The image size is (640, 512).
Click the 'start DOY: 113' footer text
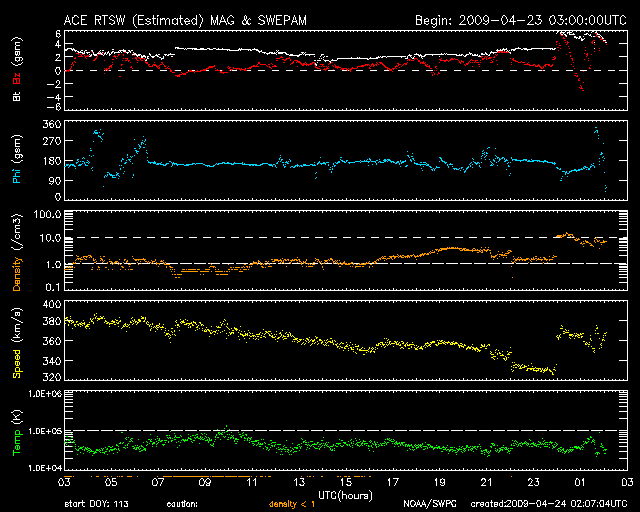tap(96, 504)
